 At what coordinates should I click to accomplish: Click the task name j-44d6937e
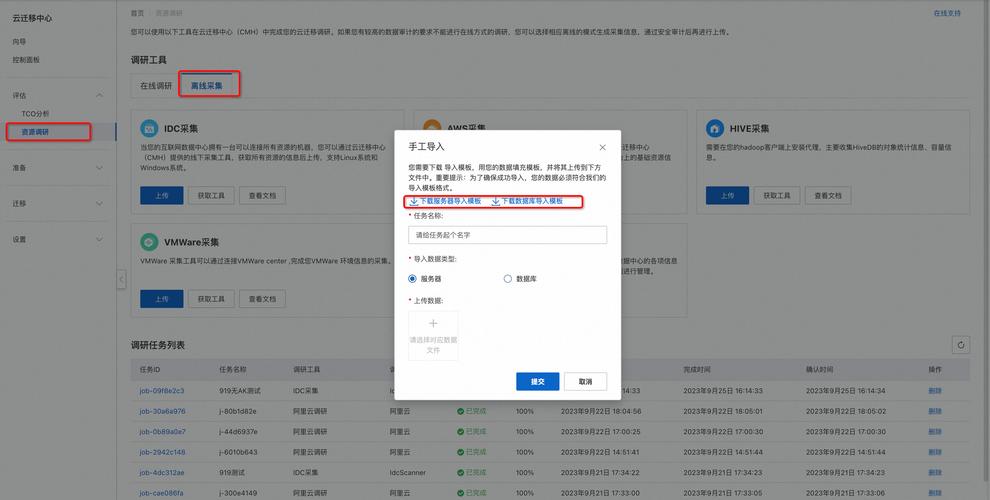[238, 432]
